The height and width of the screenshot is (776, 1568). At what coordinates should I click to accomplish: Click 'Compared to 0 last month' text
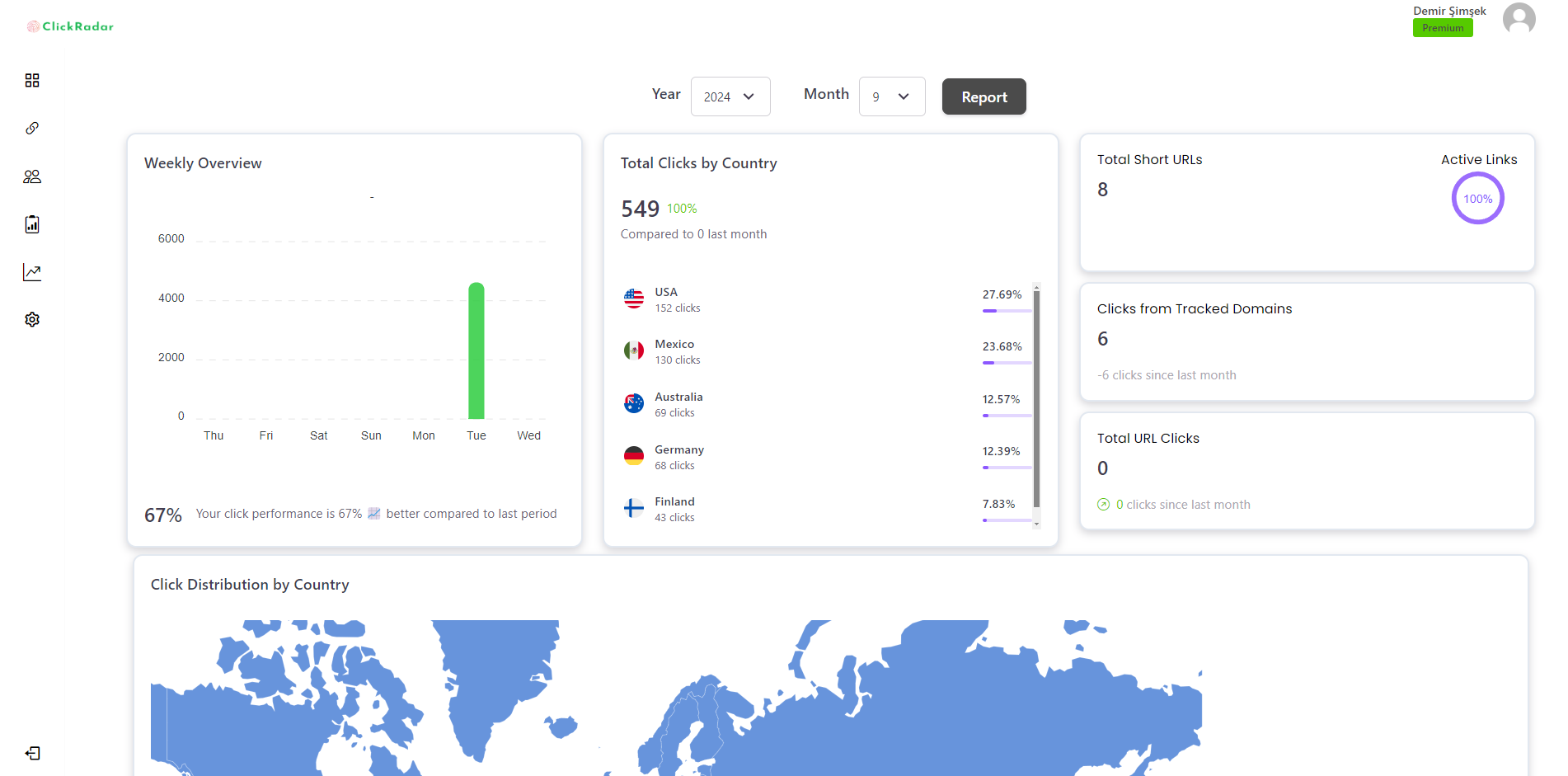[693, 234]
